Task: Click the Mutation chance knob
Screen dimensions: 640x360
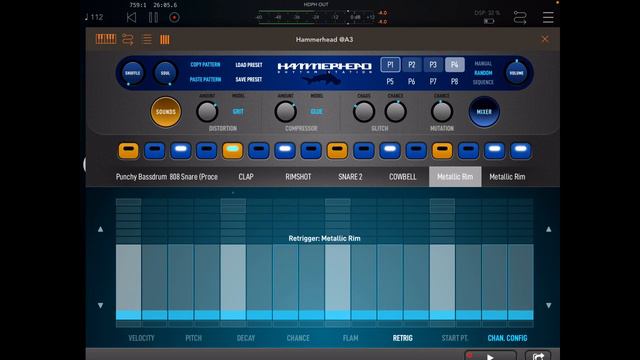Action: [442, 111]
